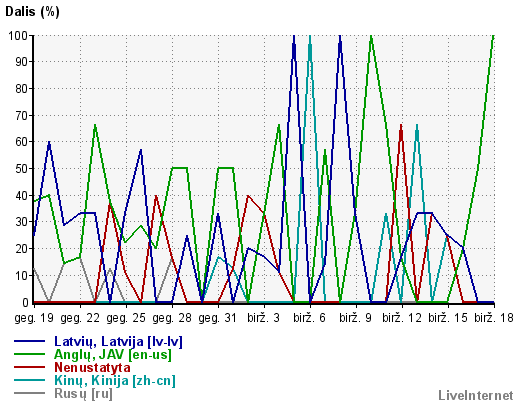
Task: Click the teal Kinų line color swatch
Action: (x=29, y=380)
